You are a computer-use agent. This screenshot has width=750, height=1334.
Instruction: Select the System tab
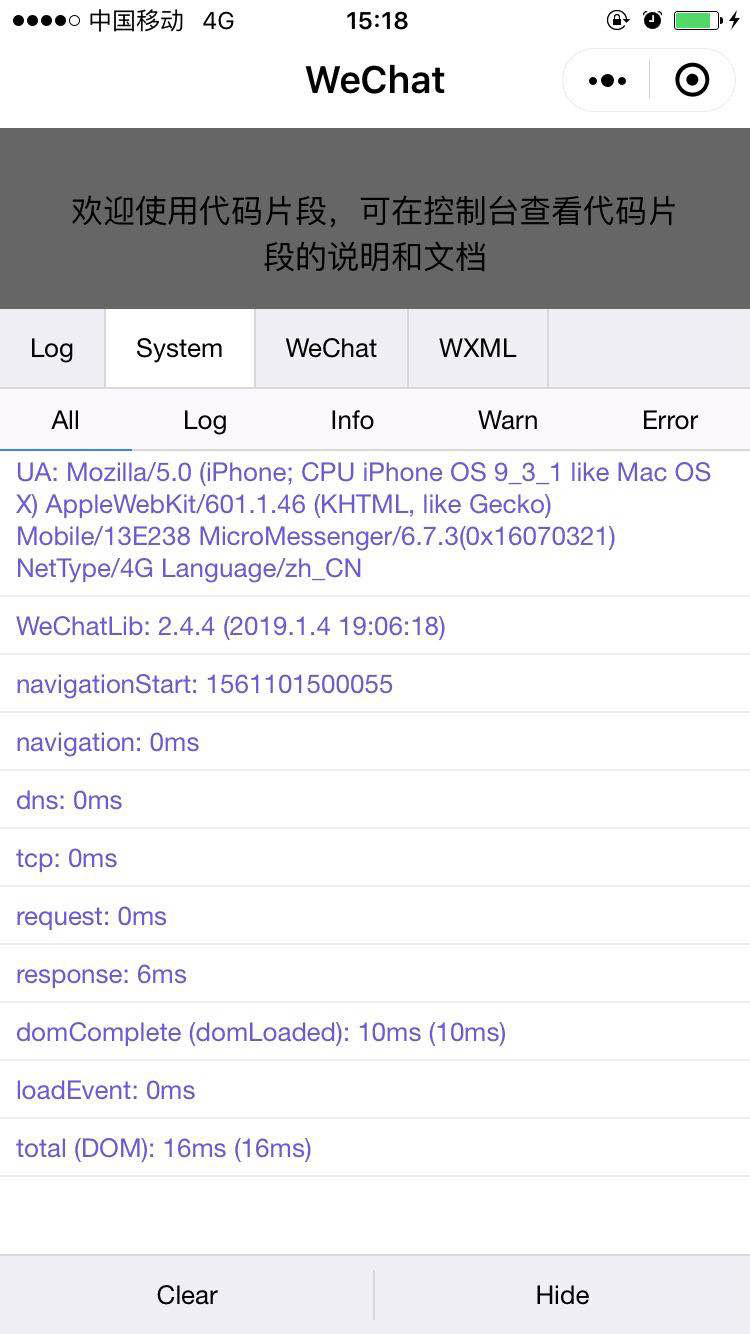point(180,348)
